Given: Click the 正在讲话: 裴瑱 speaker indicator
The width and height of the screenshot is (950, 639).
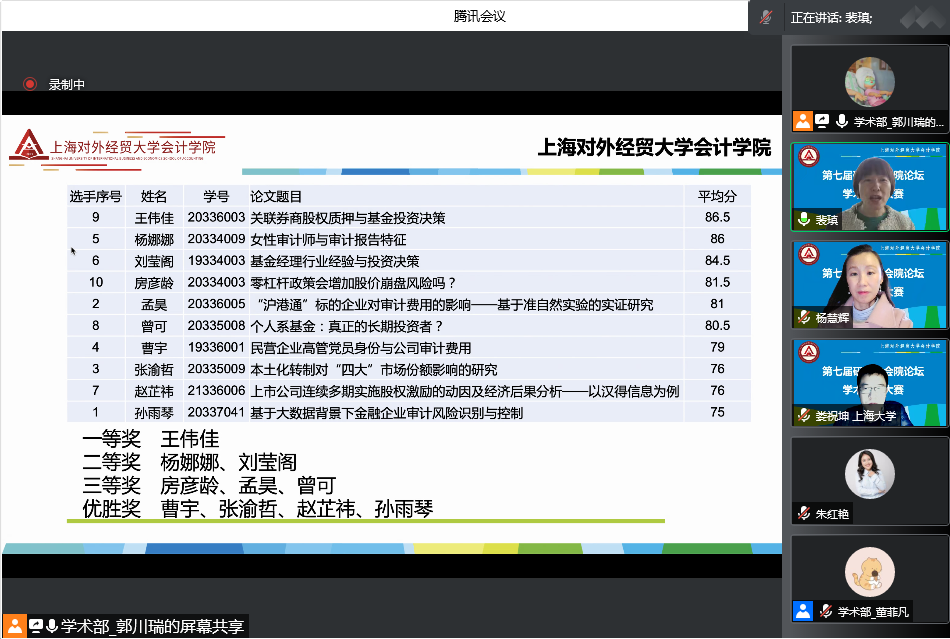Looking at the screenshot, I should pyautogui.click(x=832, y=17).
